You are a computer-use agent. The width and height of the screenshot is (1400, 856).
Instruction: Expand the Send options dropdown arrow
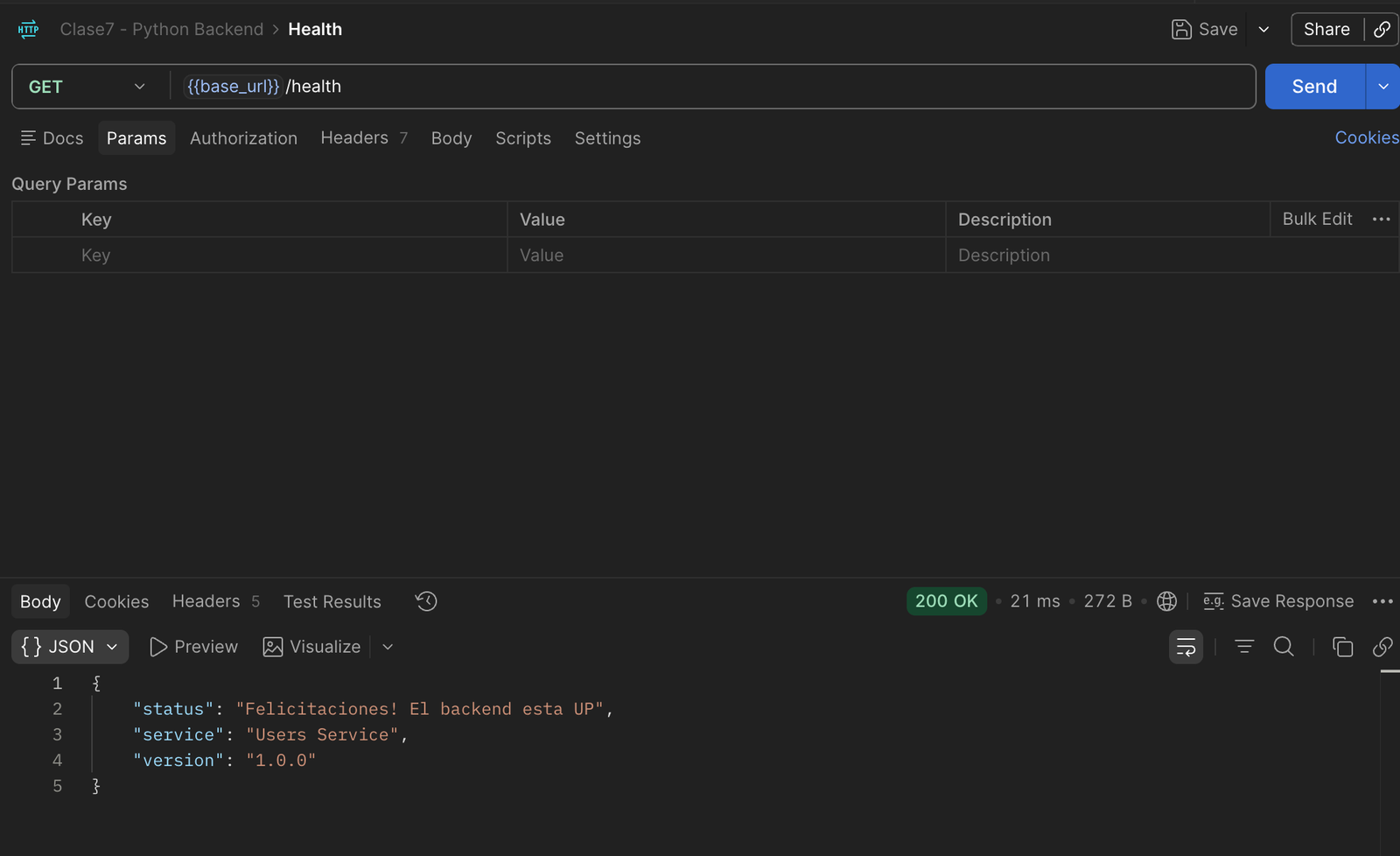[x=1383, y=87]
